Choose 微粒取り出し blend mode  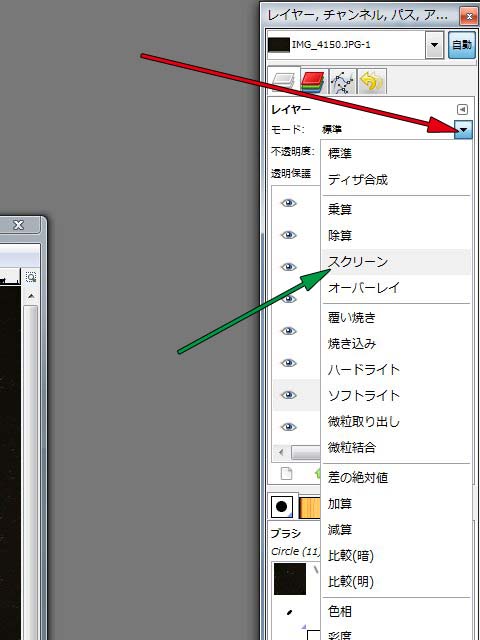396,422
